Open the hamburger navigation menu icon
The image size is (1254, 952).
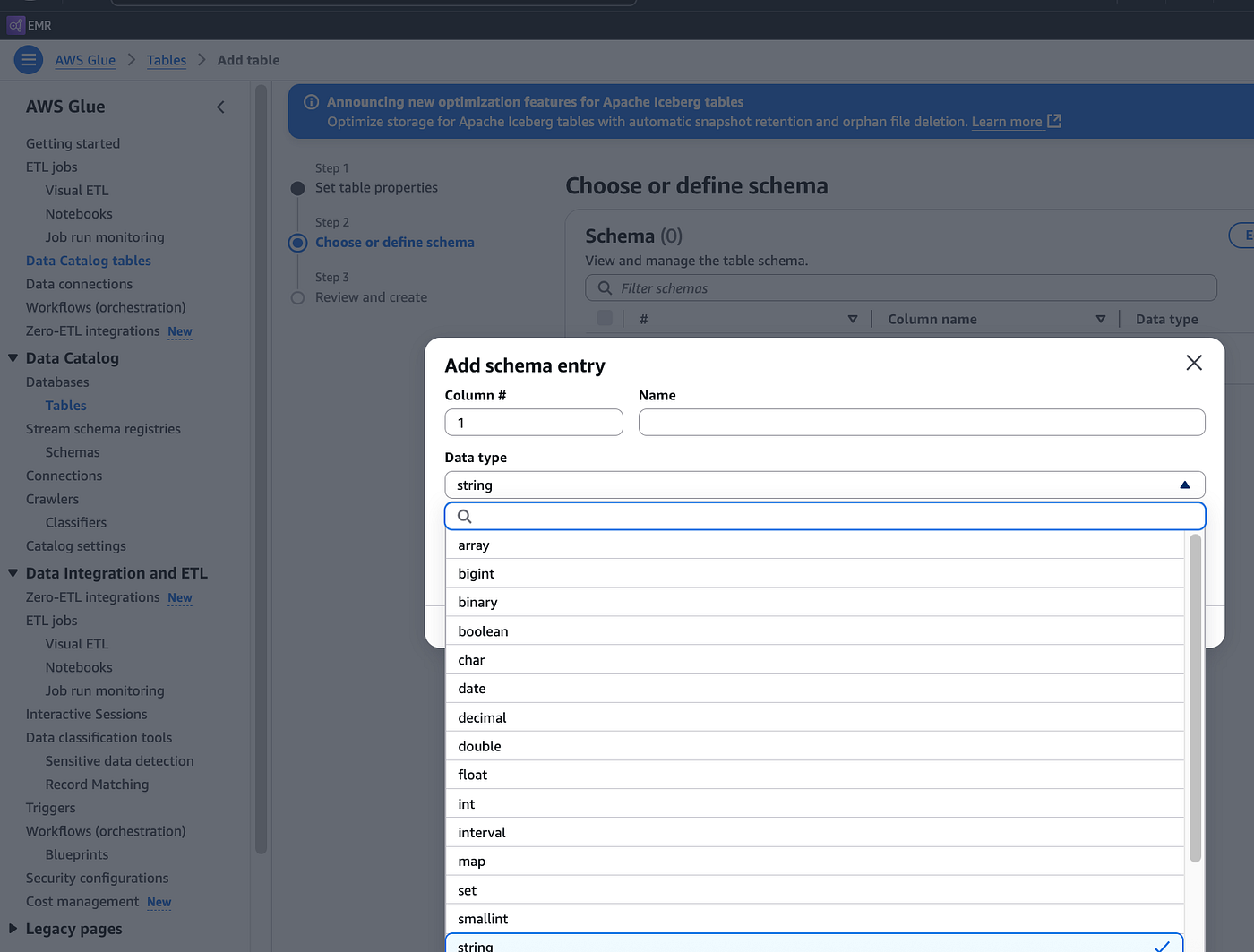(x=29, y=60)
